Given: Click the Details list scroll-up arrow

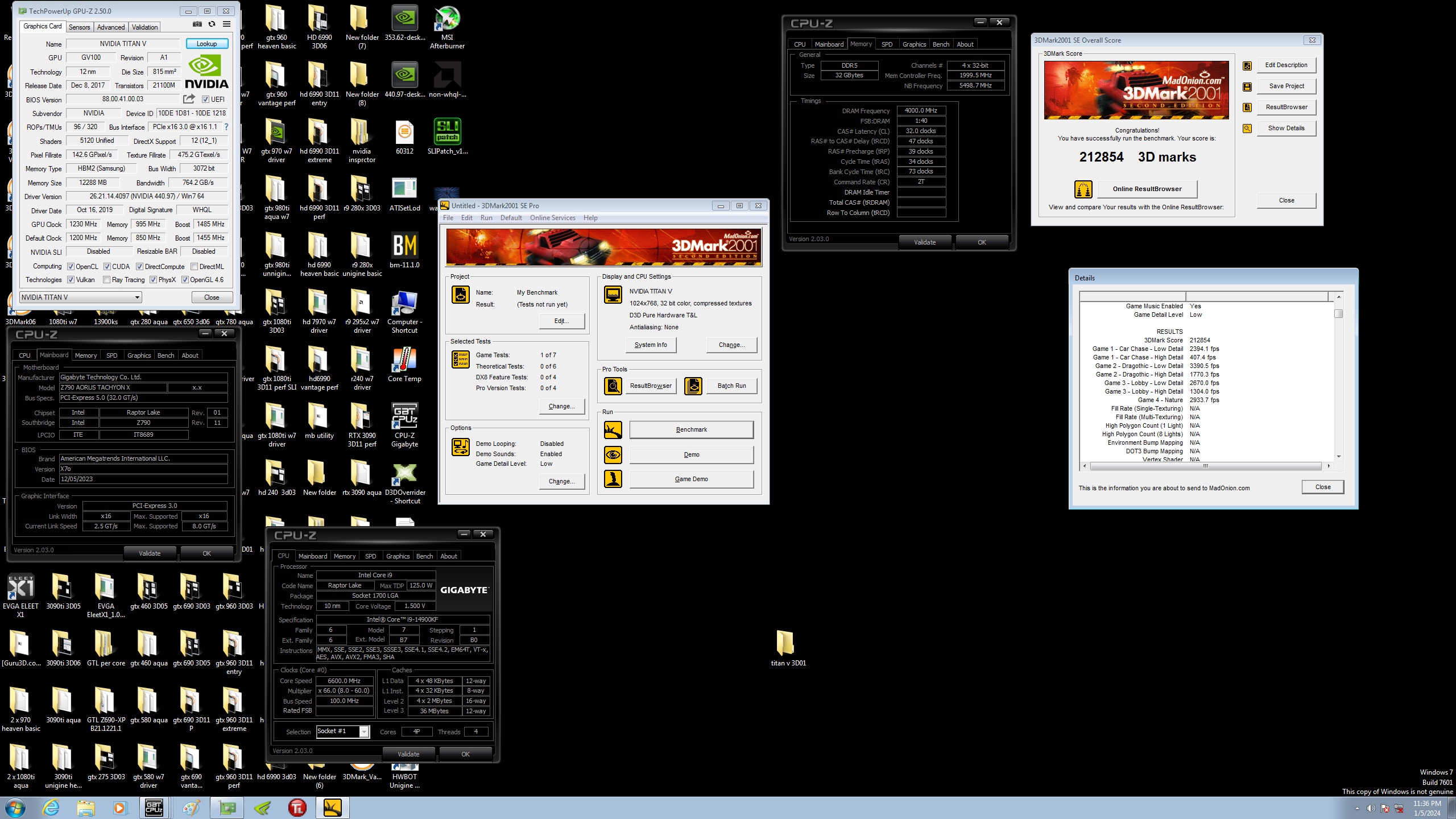Looking at the screenshot, I should pyautogui.click(x=1339, y=297).
